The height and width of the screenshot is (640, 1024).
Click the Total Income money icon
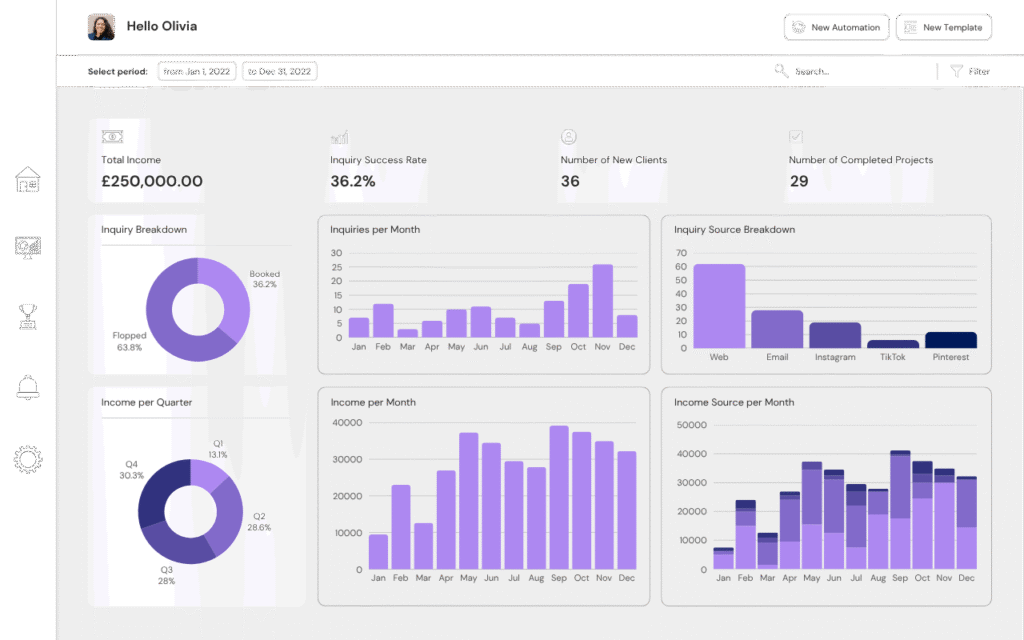pyautogui.click(x=112, y=137)
